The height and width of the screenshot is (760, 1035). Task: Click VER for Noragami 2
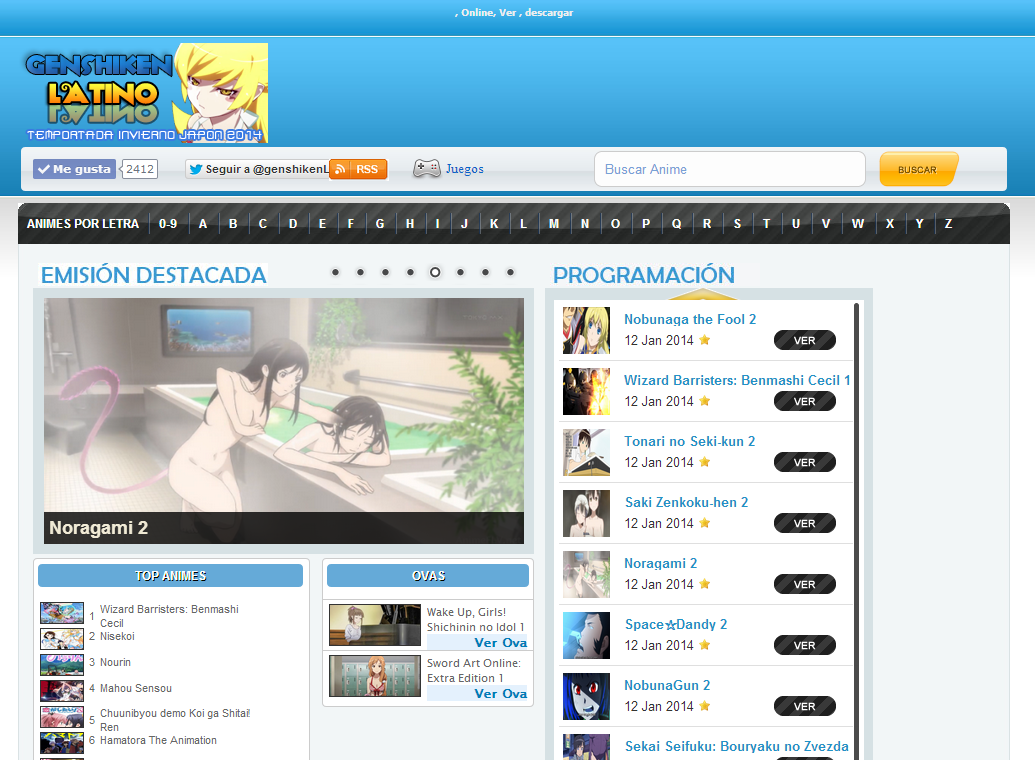click(805, 584)
